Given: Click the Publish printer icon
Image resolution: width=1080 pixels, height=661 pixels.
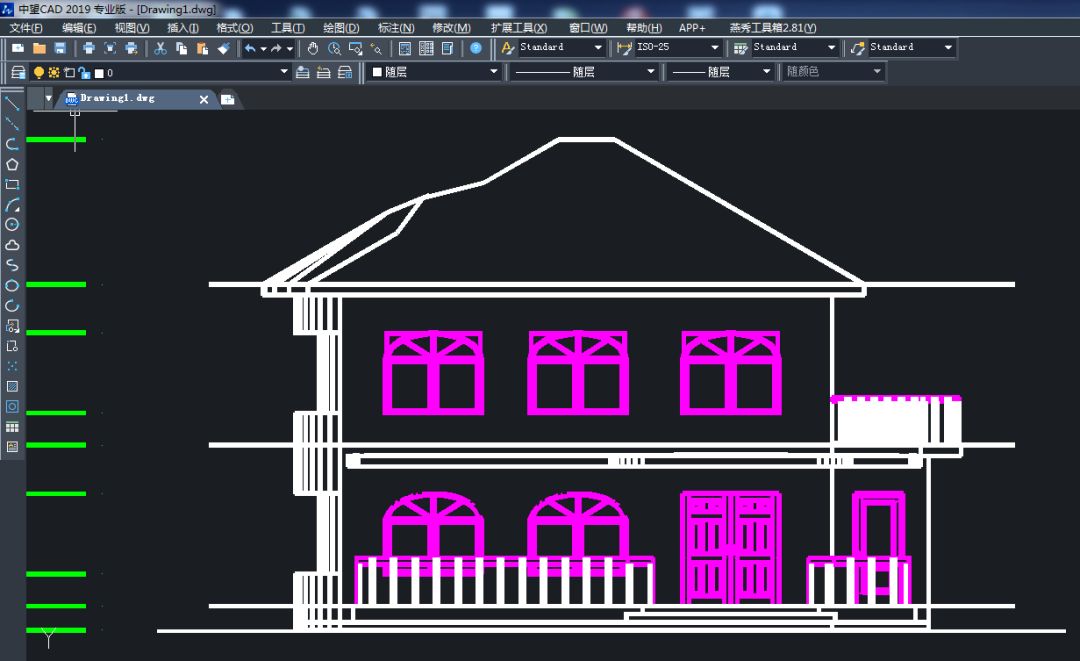Looking at the screenshot, I should [131, 48].
